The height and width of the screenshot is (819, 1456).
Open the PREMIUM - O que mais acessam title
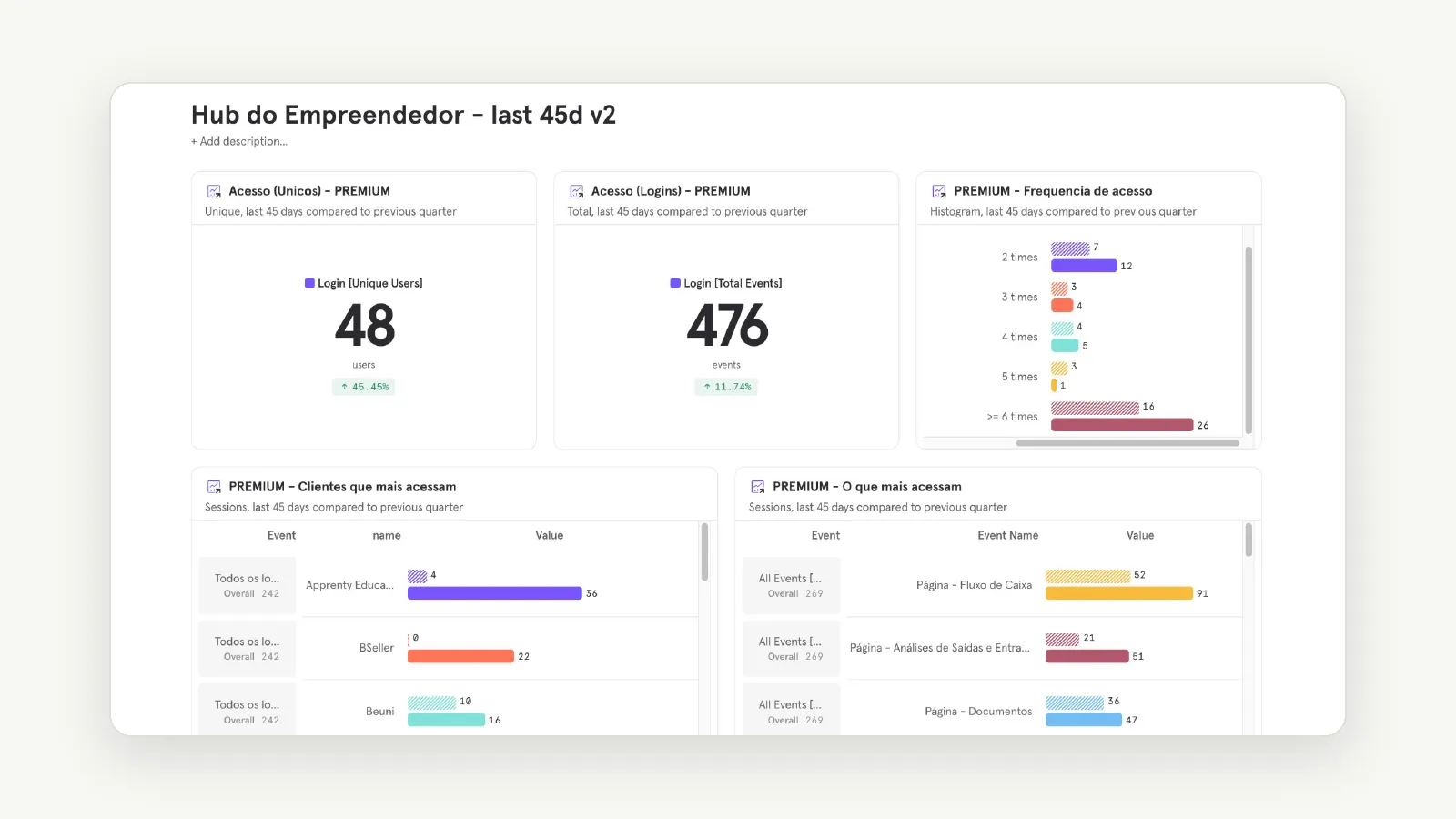click(x=866, y=487)
